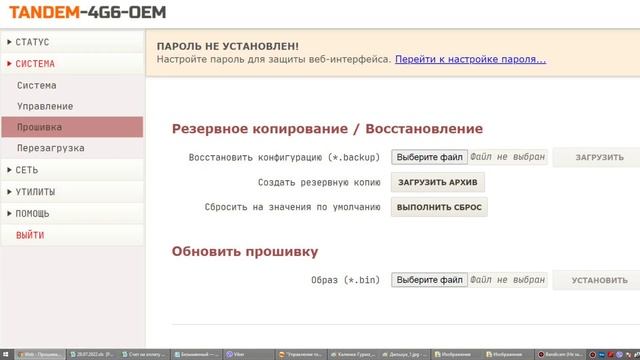Collapse the СИСТЕМА menu section
This screenshot has width=640, height=360.
[72, 64]
